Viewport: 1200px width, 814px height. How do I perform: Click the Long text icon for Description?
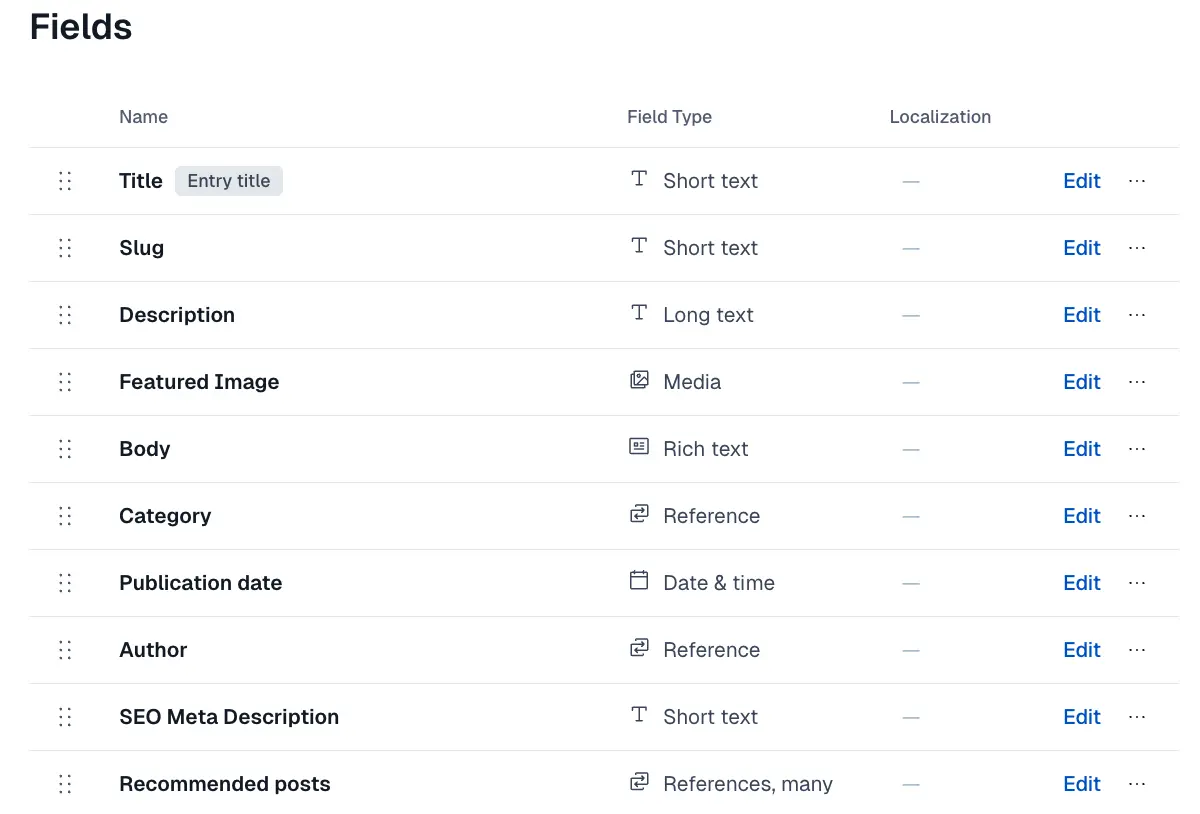(x=639, y=313)
